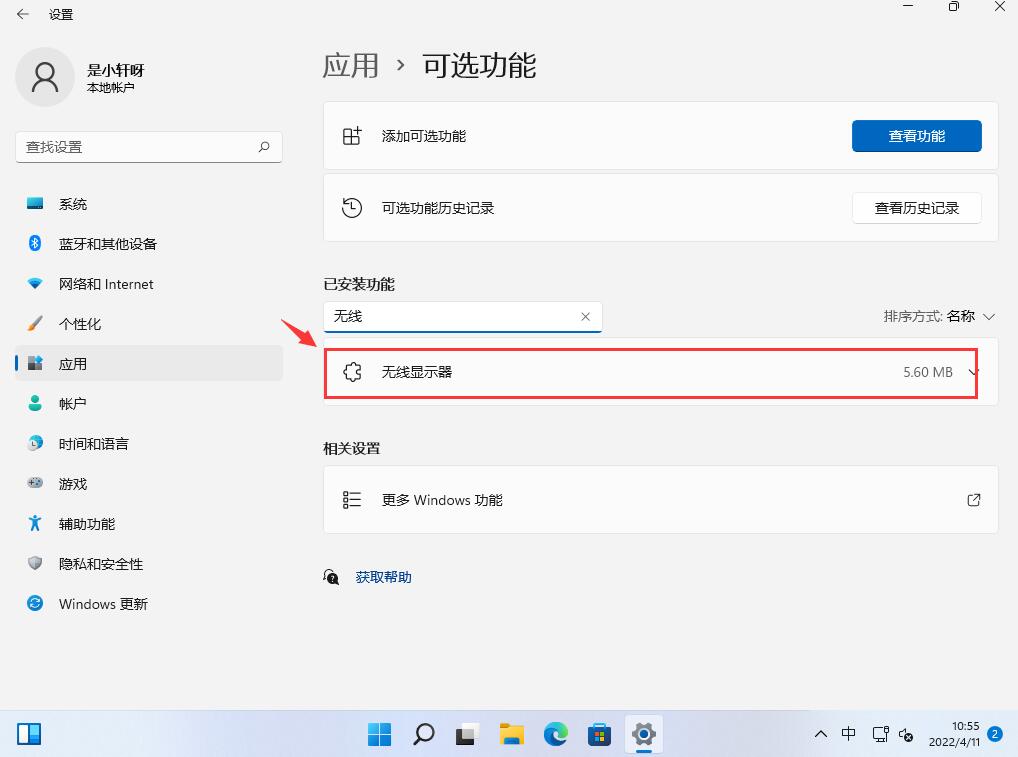Screen dimensions: 1018x757
Task: Open 游戏 settings
Action: [73, 483]
